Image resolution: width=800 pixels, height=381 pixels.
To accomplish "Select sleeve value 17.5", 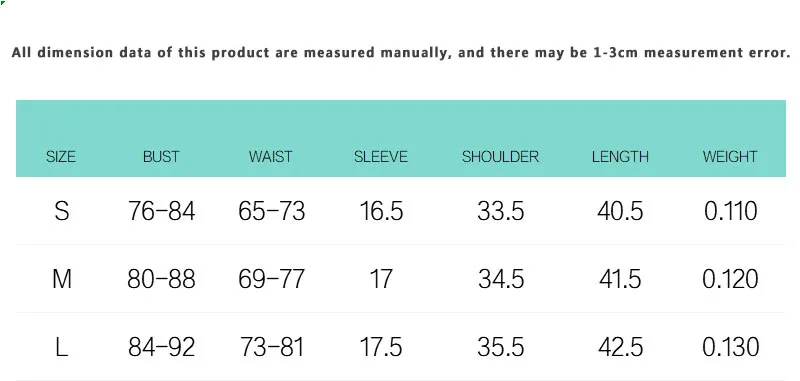I will [381, 347].
